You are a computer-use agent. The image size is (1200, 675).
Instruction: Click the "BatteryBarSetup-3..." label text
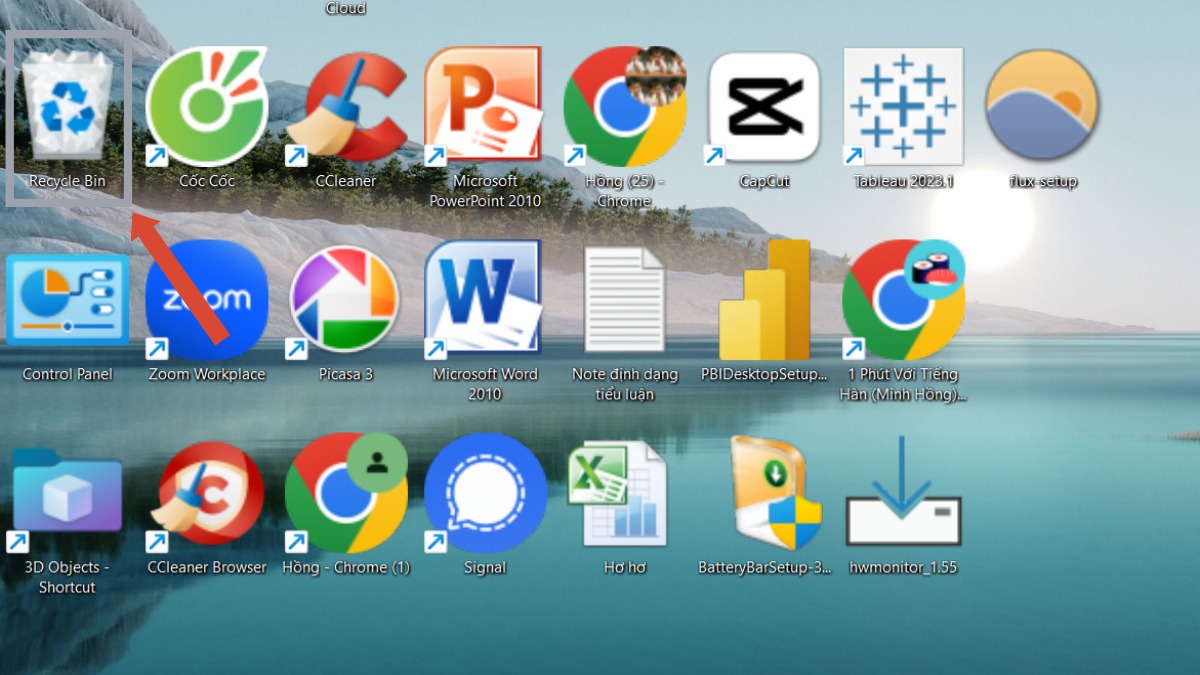764,567
